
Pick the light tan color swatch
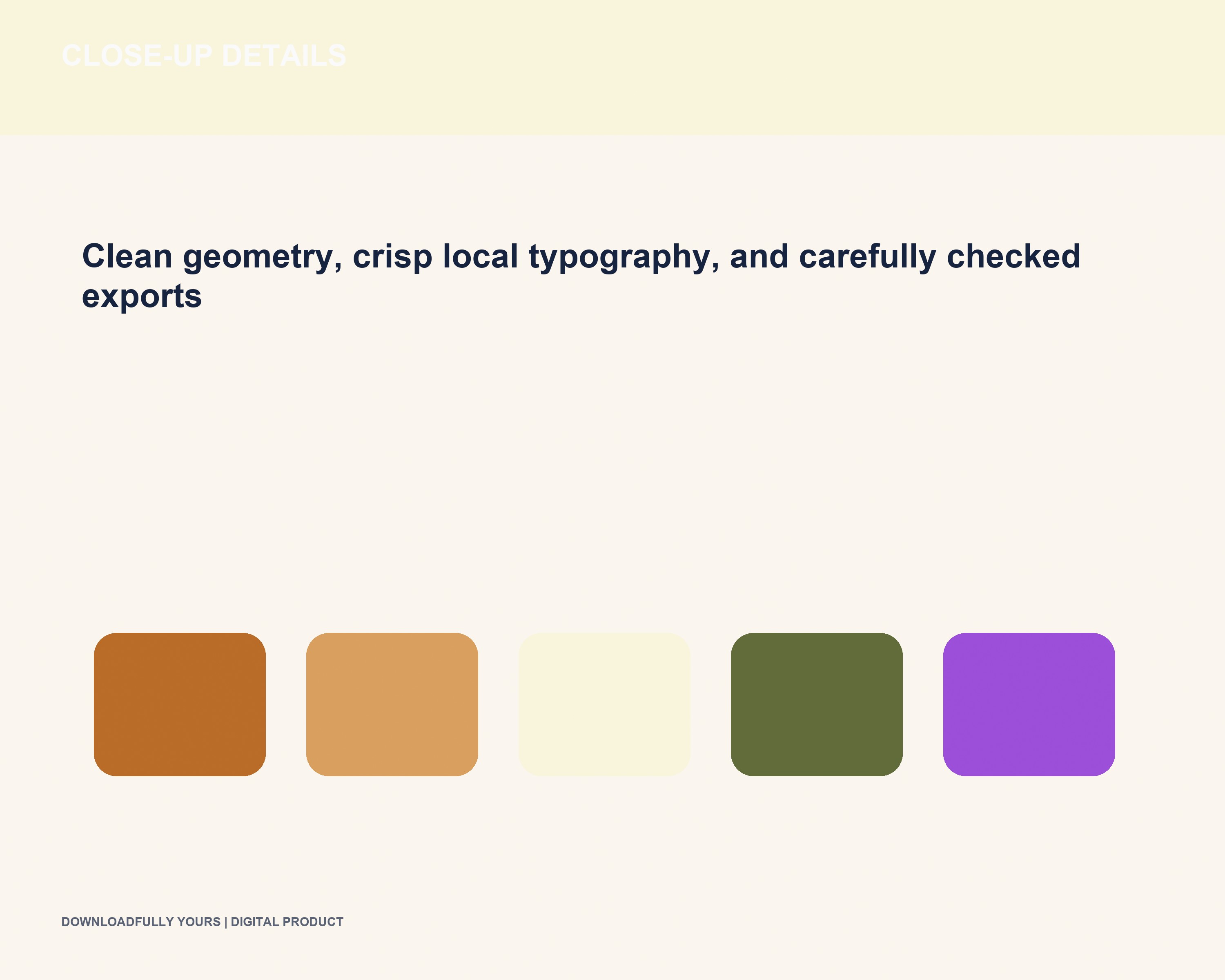(392, 704)
